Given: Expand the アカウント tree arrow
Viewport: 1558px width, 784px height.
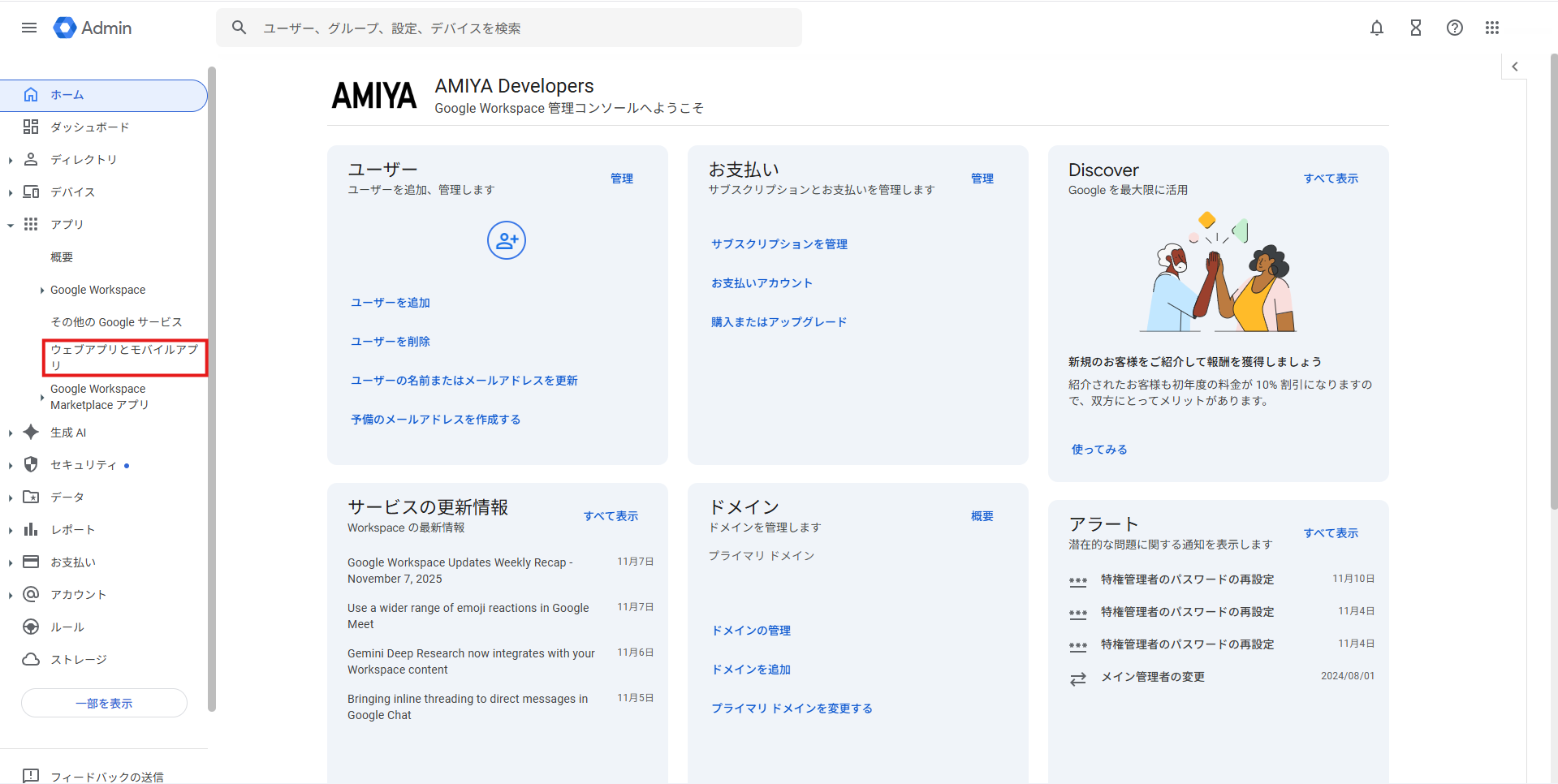Looking at the screenshot, I should pos(10,595).
